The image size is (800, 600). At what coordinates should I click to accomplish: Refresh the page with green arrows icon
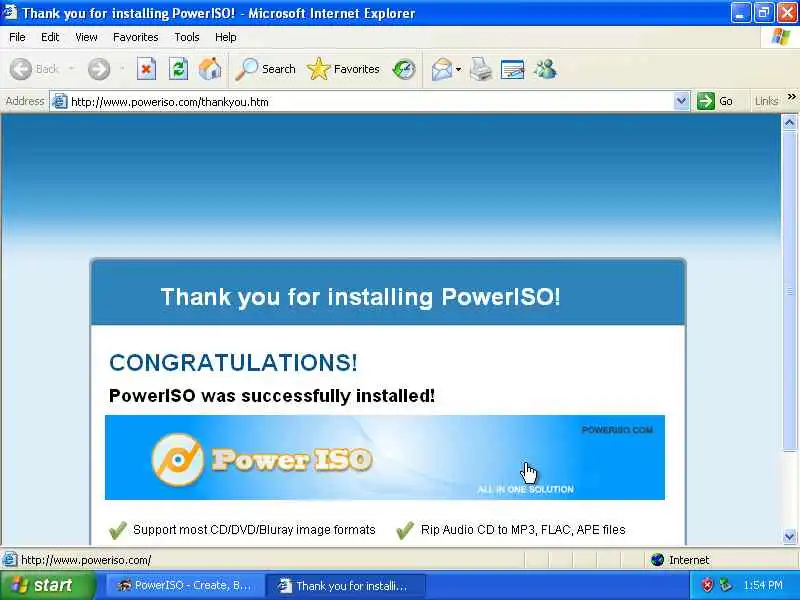click(178, 69)
